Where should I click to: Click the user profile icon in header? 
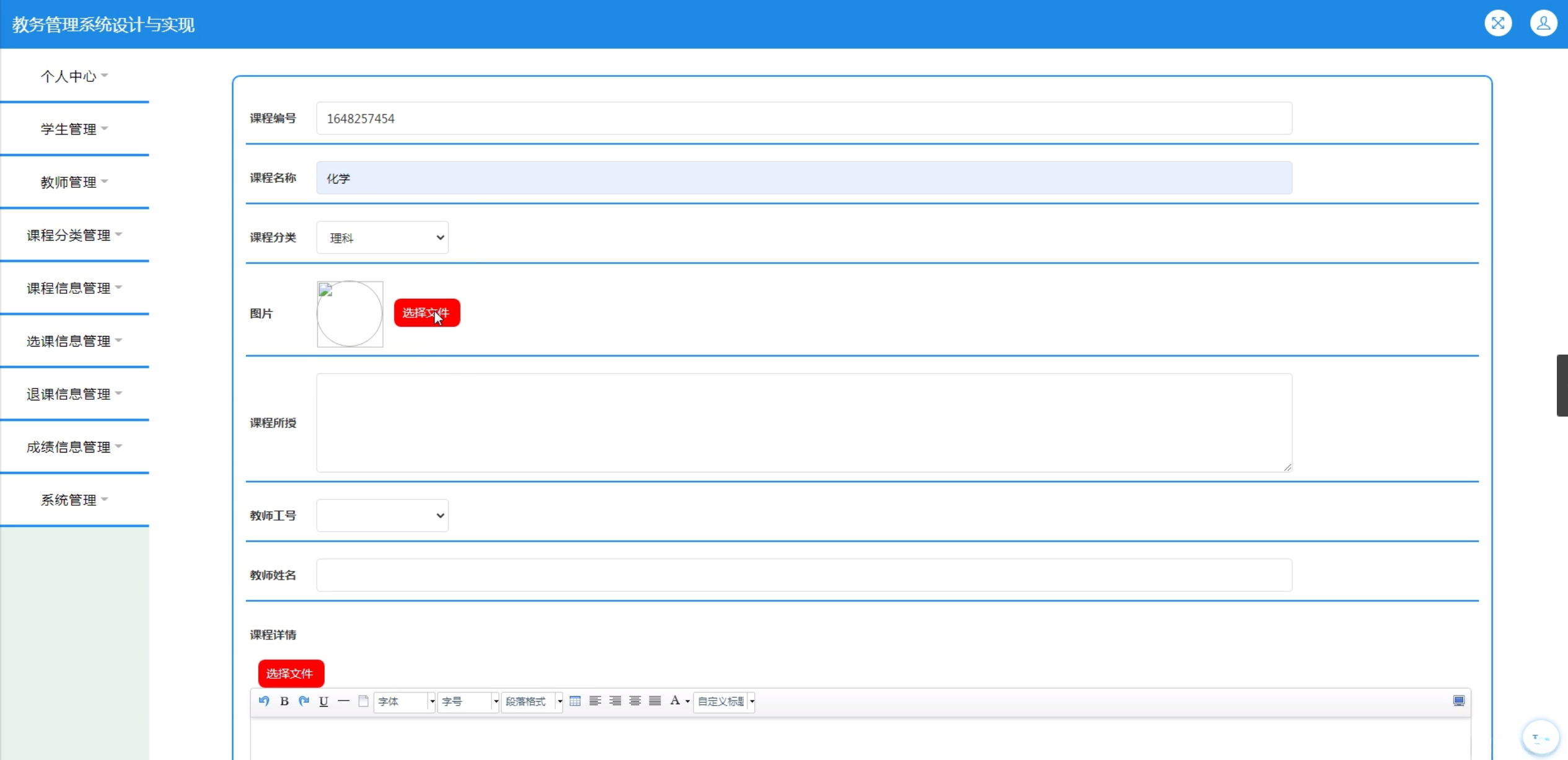[x=1543, y=24]
